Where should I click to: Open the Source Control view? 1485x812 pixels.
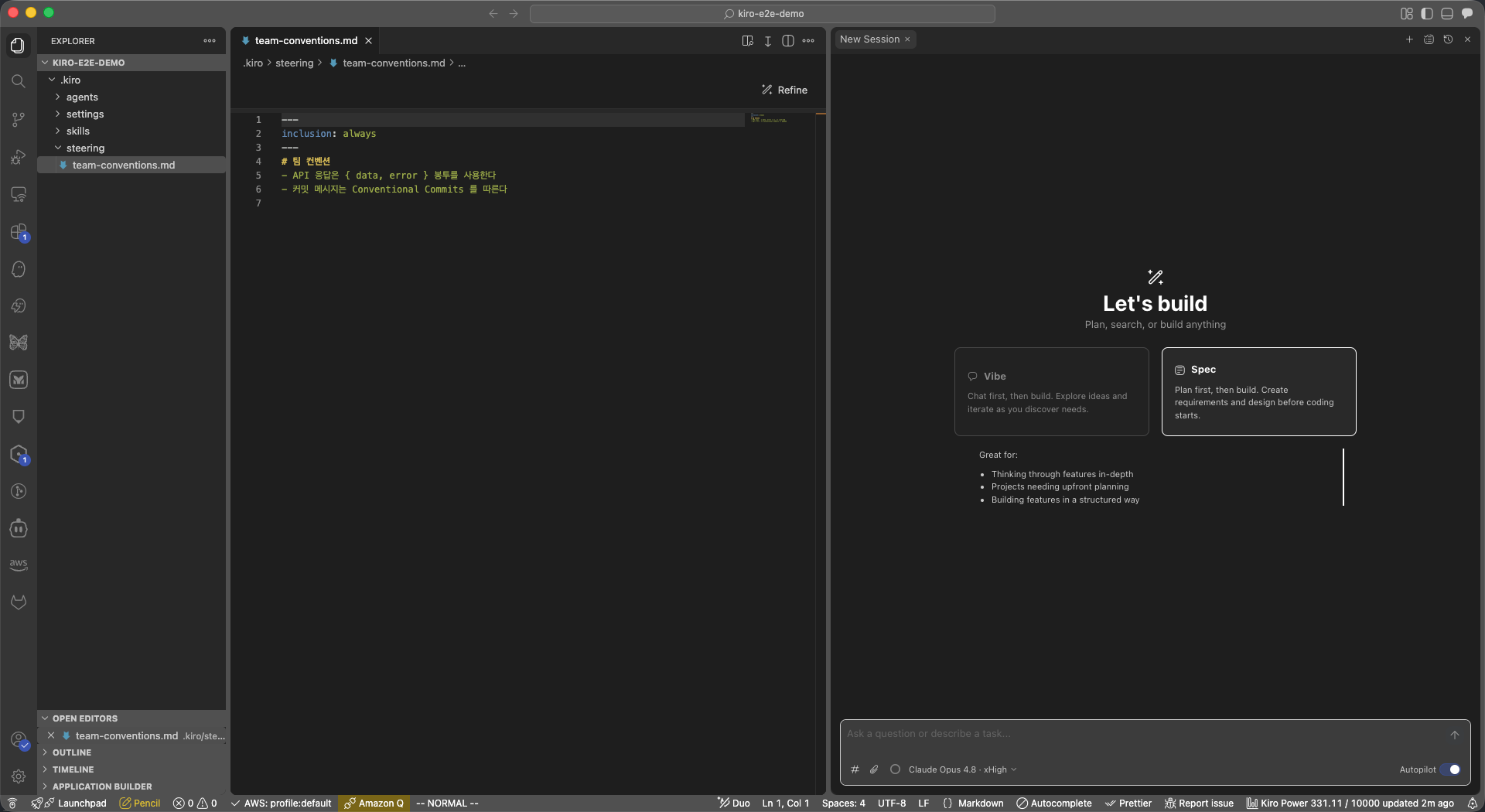pos(19,119)
